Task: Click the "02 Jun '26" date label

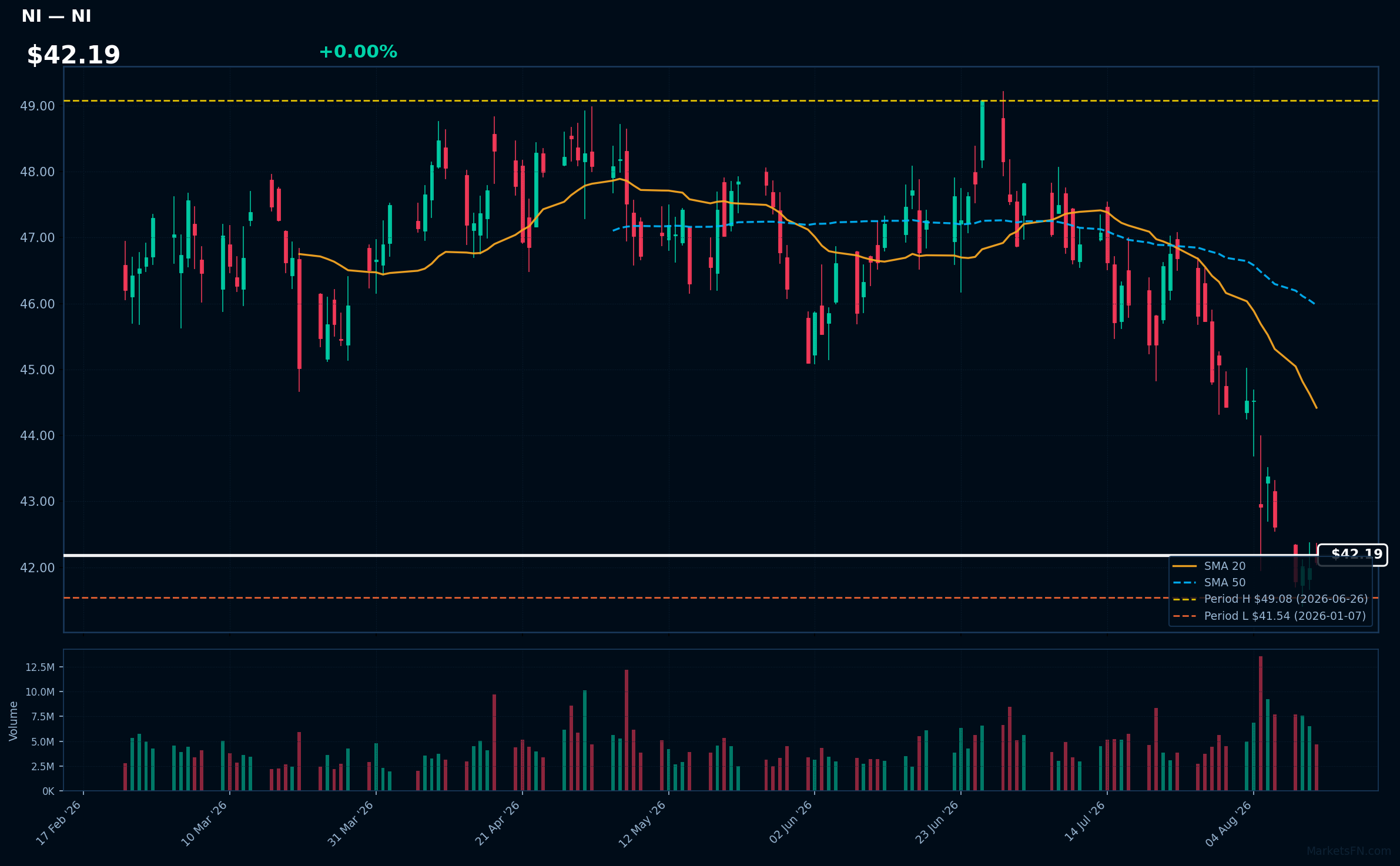Action: click(x=791, y=822)
